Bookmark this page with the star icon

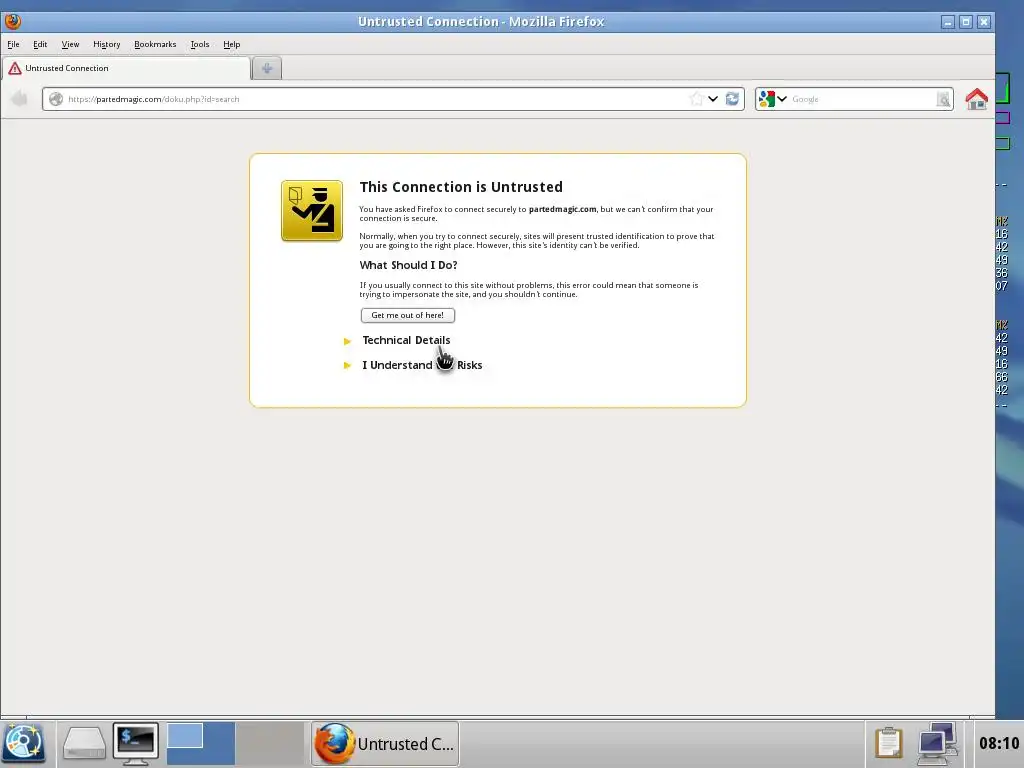tap(696, 99)
